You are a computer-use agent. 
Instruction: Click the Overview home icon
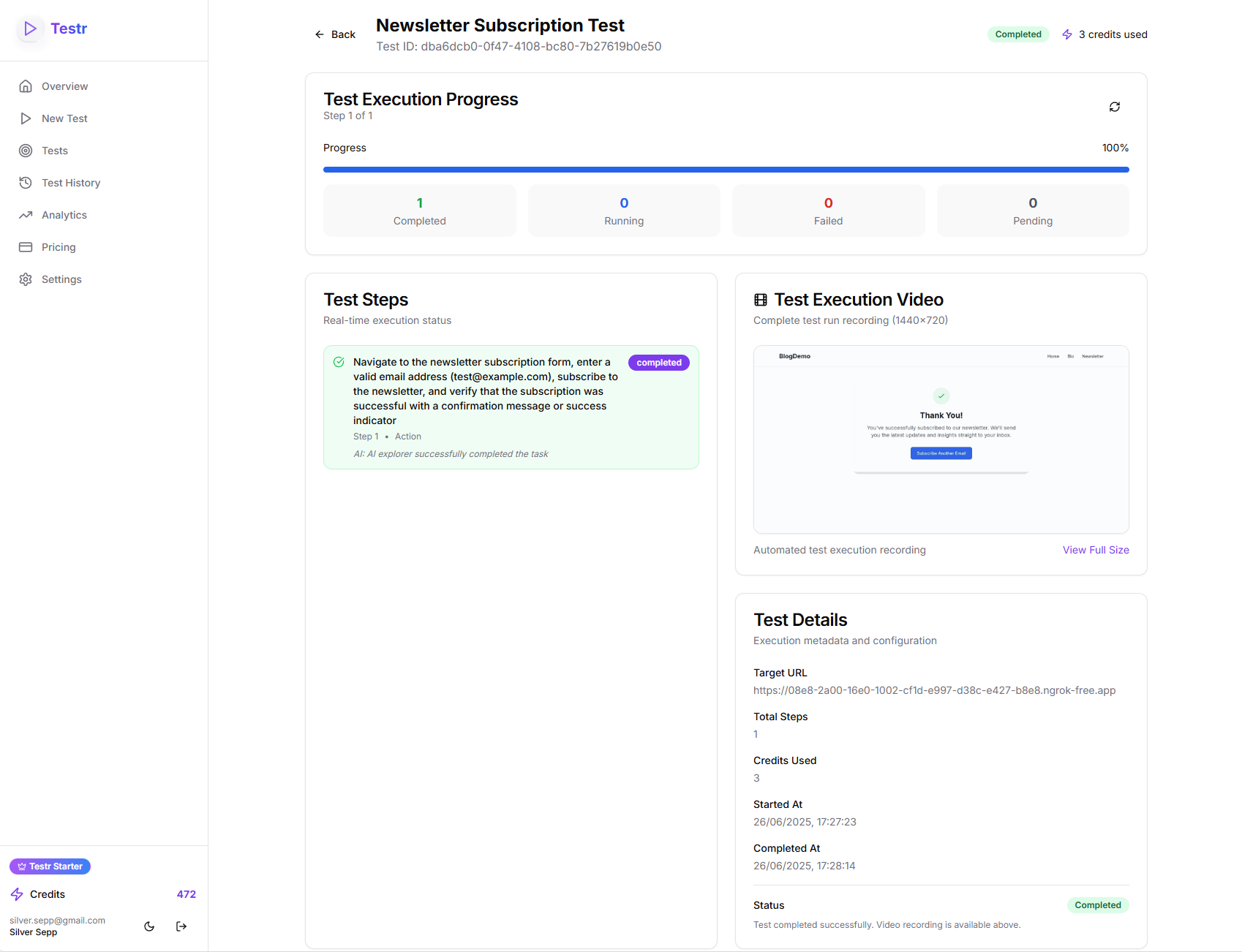click(26, 86)
